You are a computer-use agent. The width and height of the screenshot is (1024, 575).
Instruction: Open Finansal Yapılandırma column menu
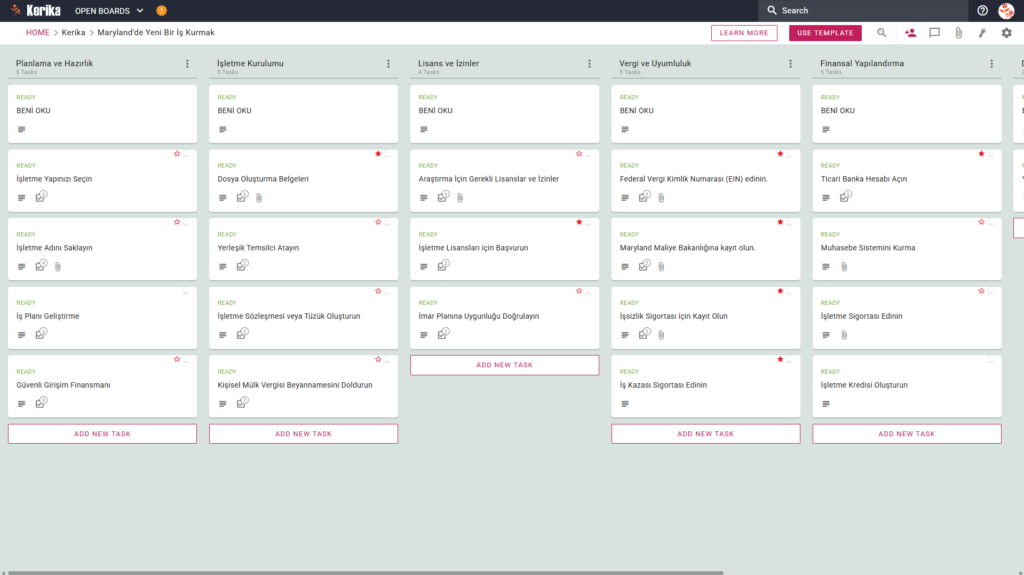[x=992, y=64]
